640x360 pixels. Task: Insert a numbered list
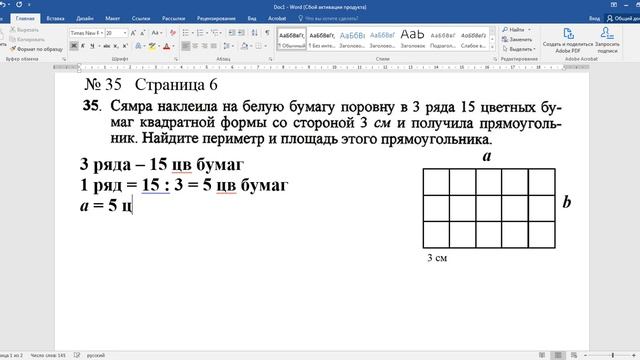(200, 33)
